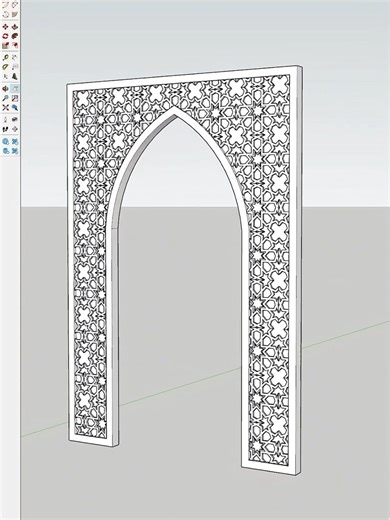Click the highlighted Pan tool

pyautogui.click(x=15, y=89)
